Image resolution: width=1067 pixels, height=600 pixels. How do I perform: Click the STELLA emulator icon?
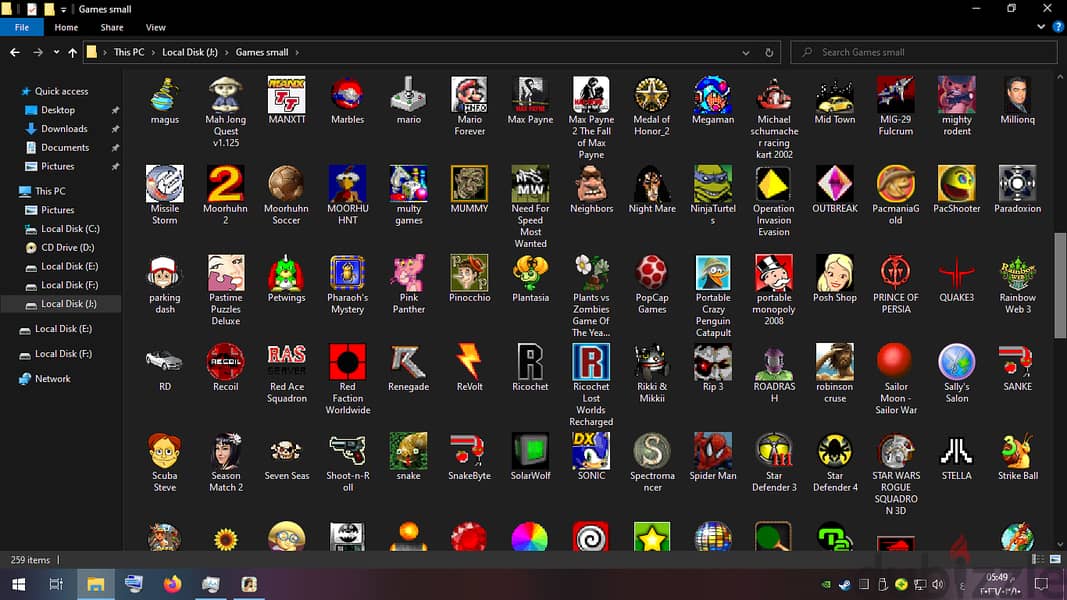coord(956,451)
